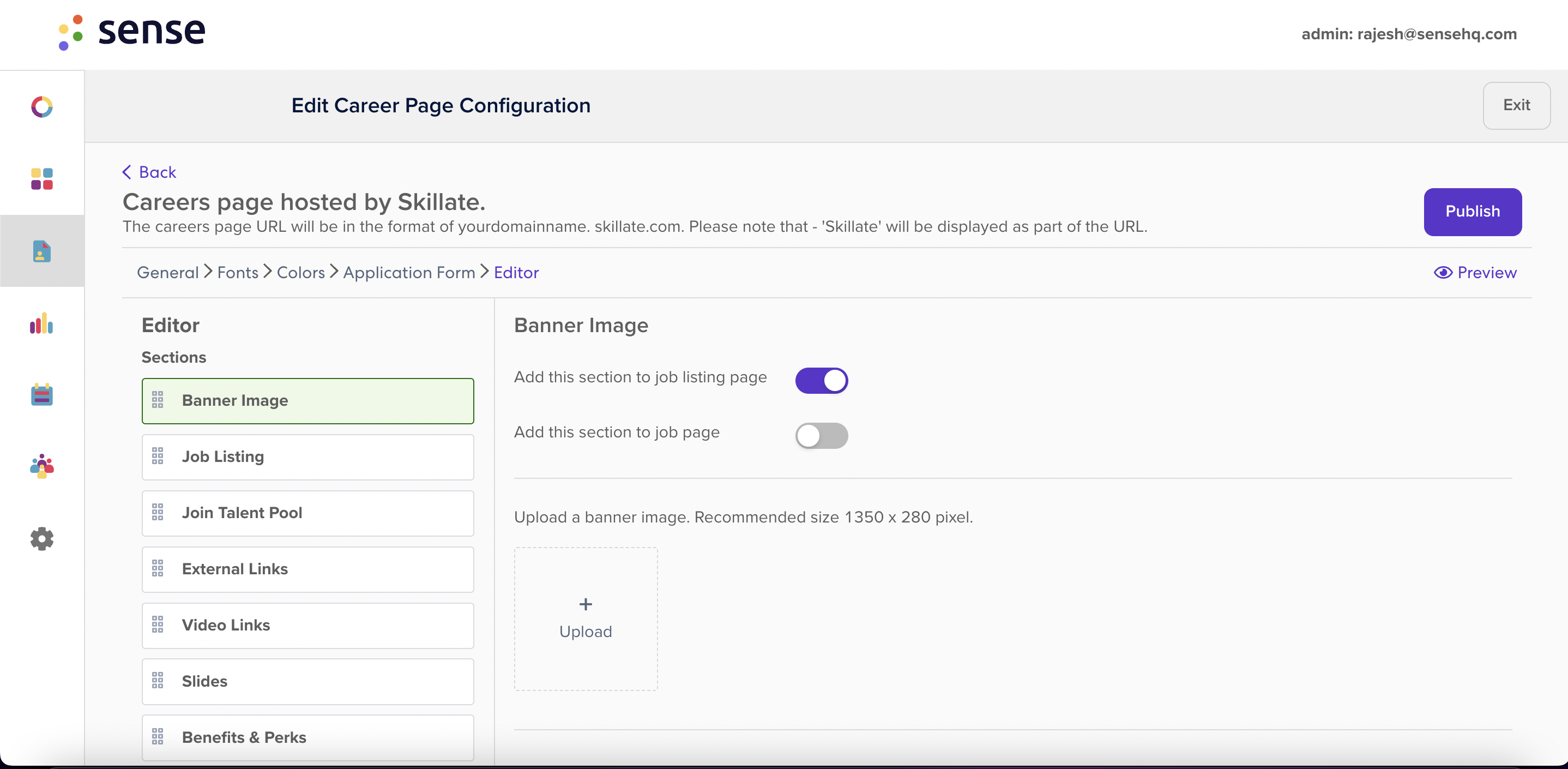
Task: Click the plus icon in upload box
Action: coord(586,604)
